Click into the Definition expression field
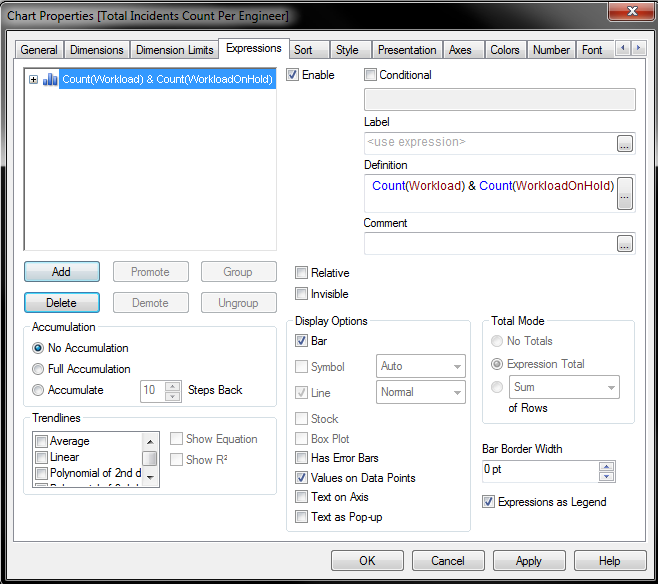 tap(490, 193)
